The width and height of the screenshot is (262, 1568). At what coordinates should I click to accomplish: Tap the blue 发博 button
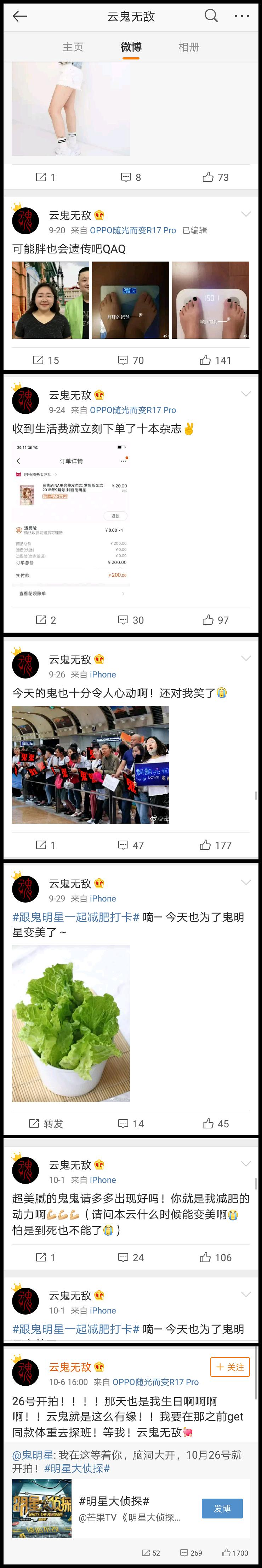(x=222, y=1508)
